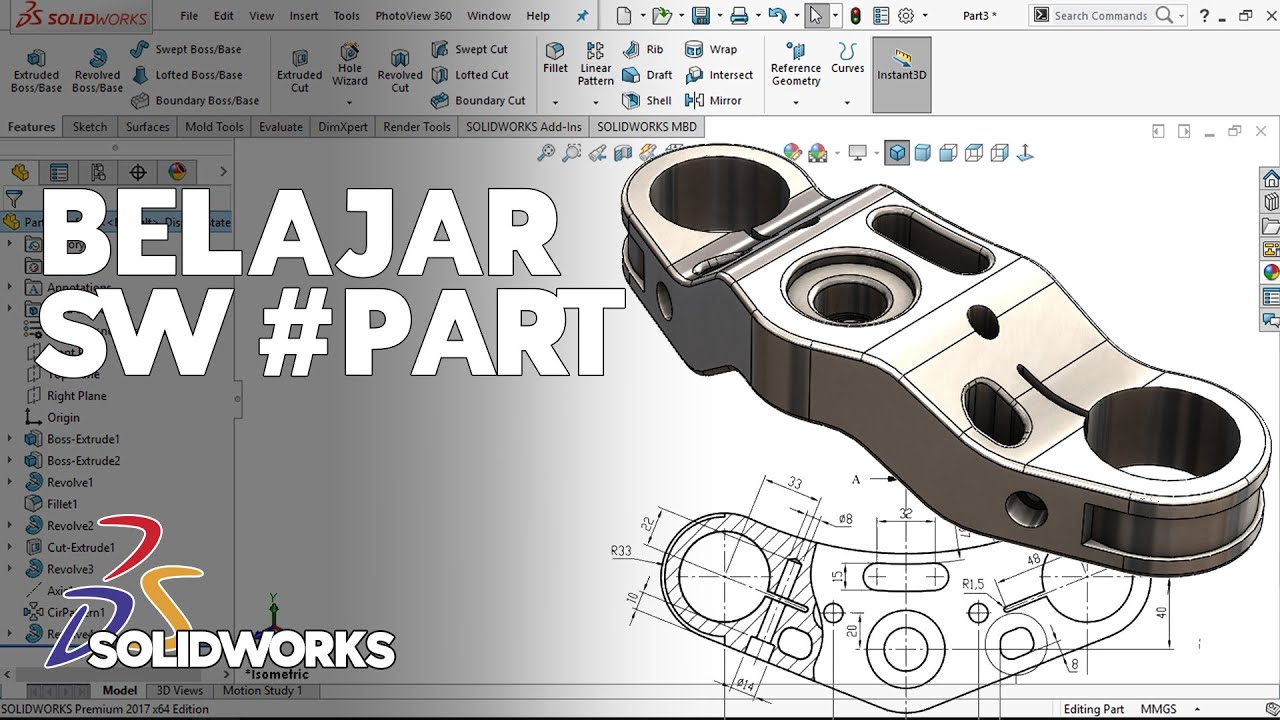This screenshot has height=720, width=1280.
Task: Open the Options gear icon
Action: [906, 15]
